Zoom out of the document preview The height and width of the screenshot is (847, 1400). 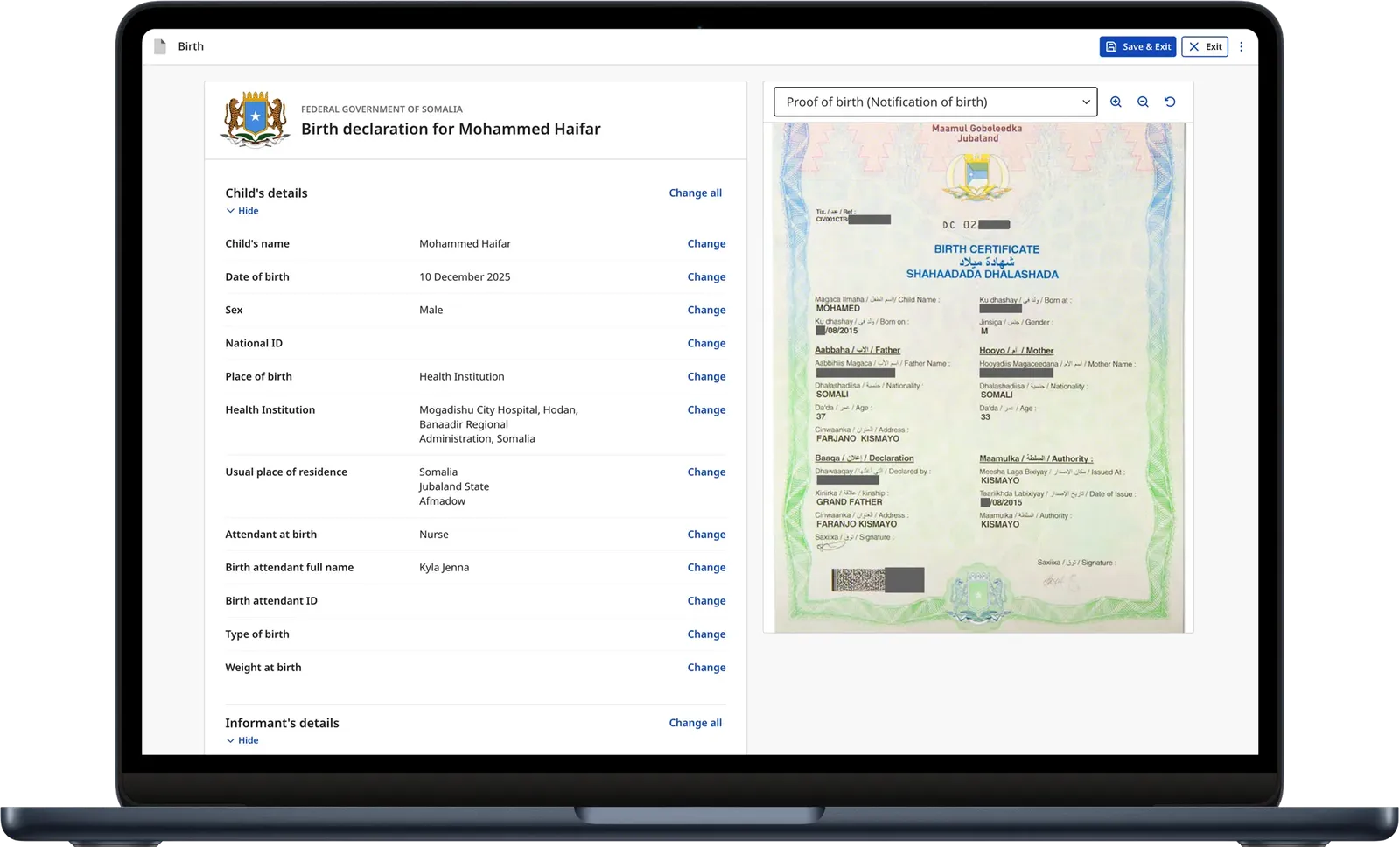tap(1143, 101)
